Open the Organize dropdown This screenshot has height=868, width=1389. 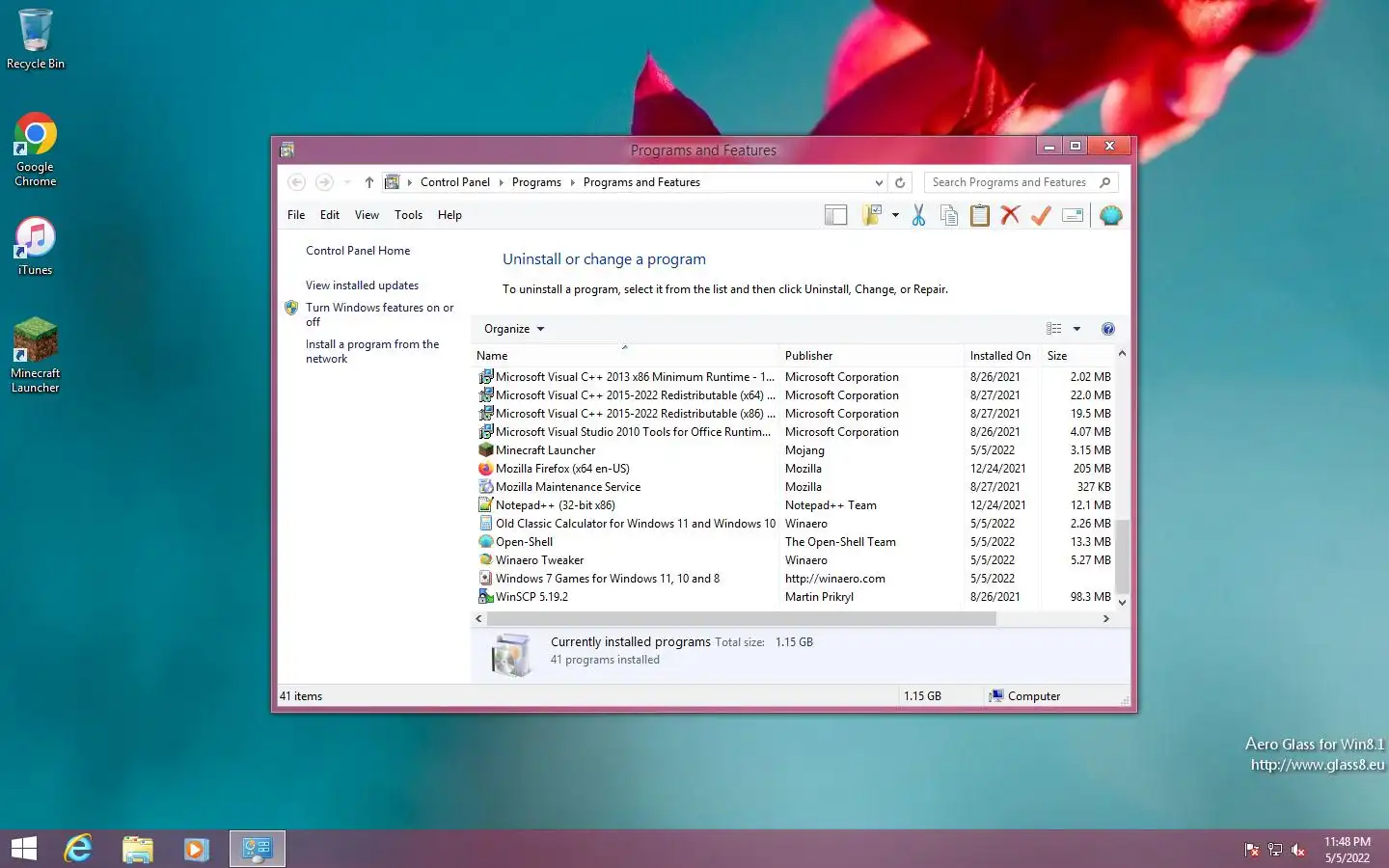[x=514, y=329]
